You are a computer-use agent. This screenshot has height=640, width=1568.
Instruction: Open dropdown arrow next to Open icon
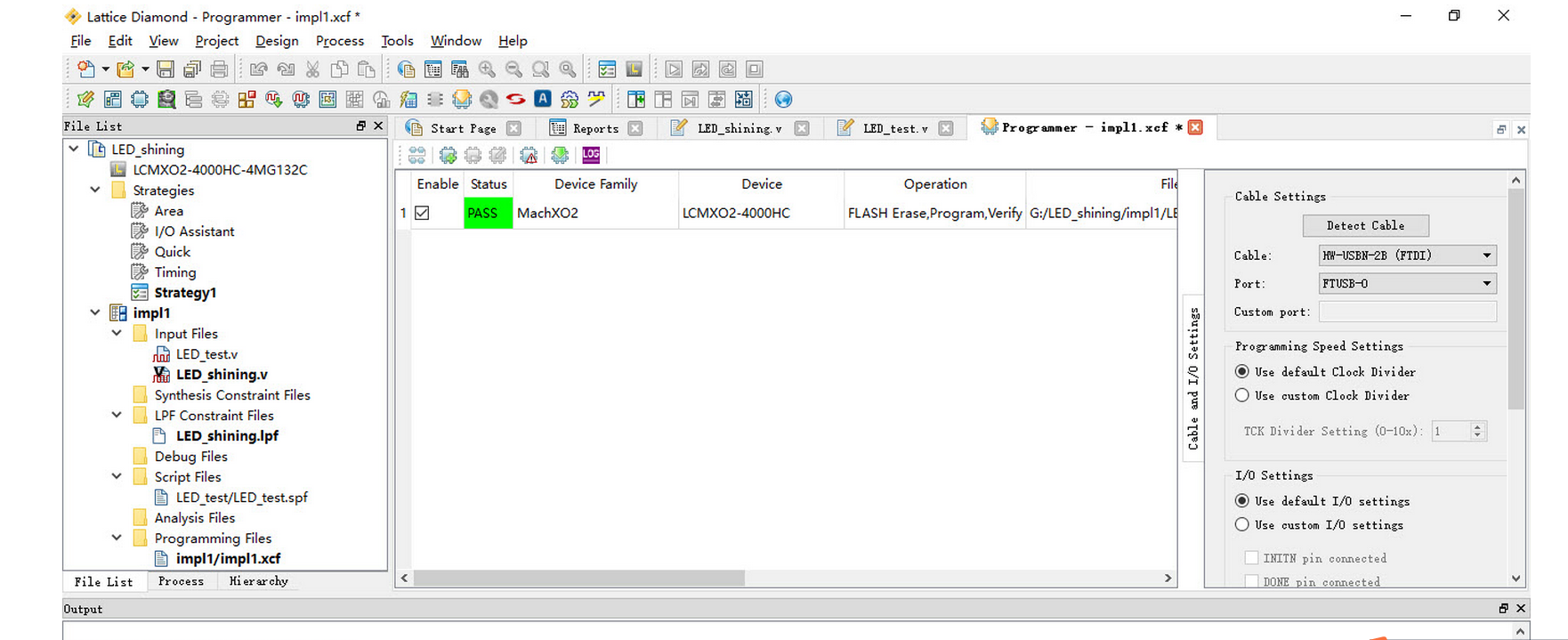pos(145,69)
